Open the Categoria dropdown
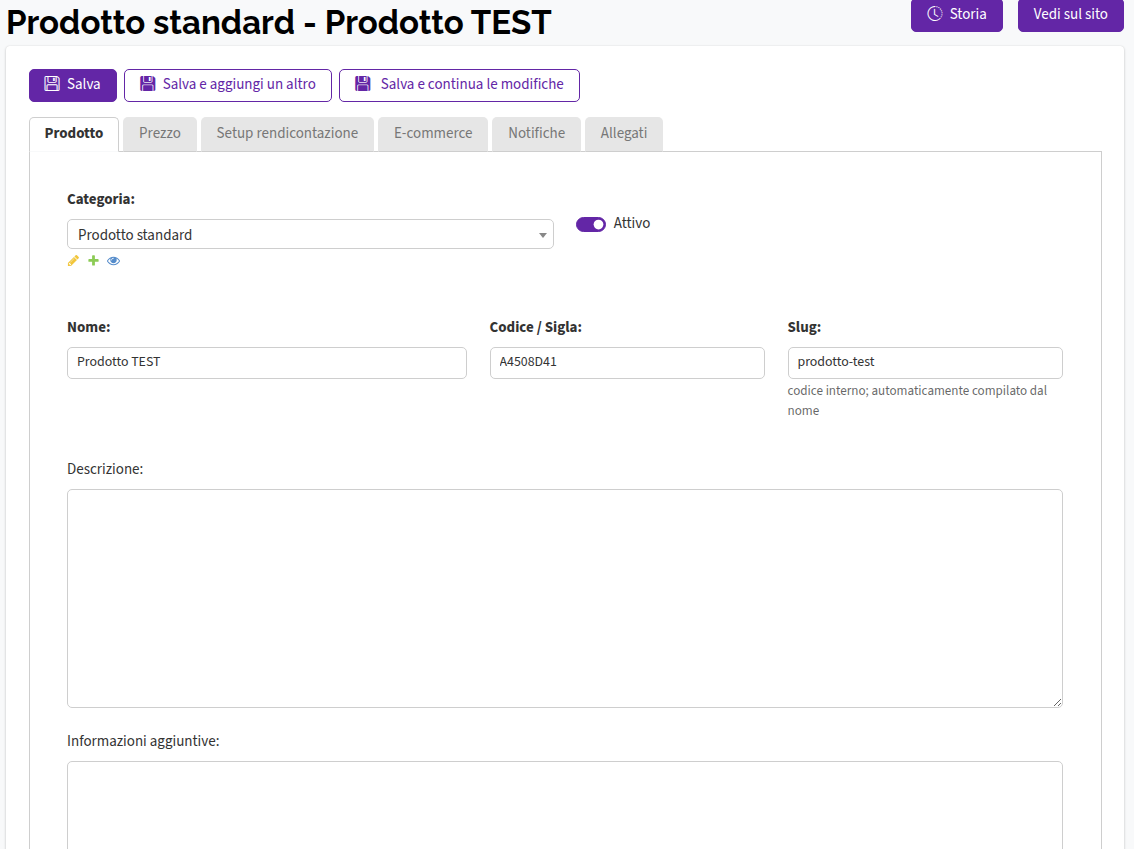This screenshot has height=849, width=1134. (310, 234)
